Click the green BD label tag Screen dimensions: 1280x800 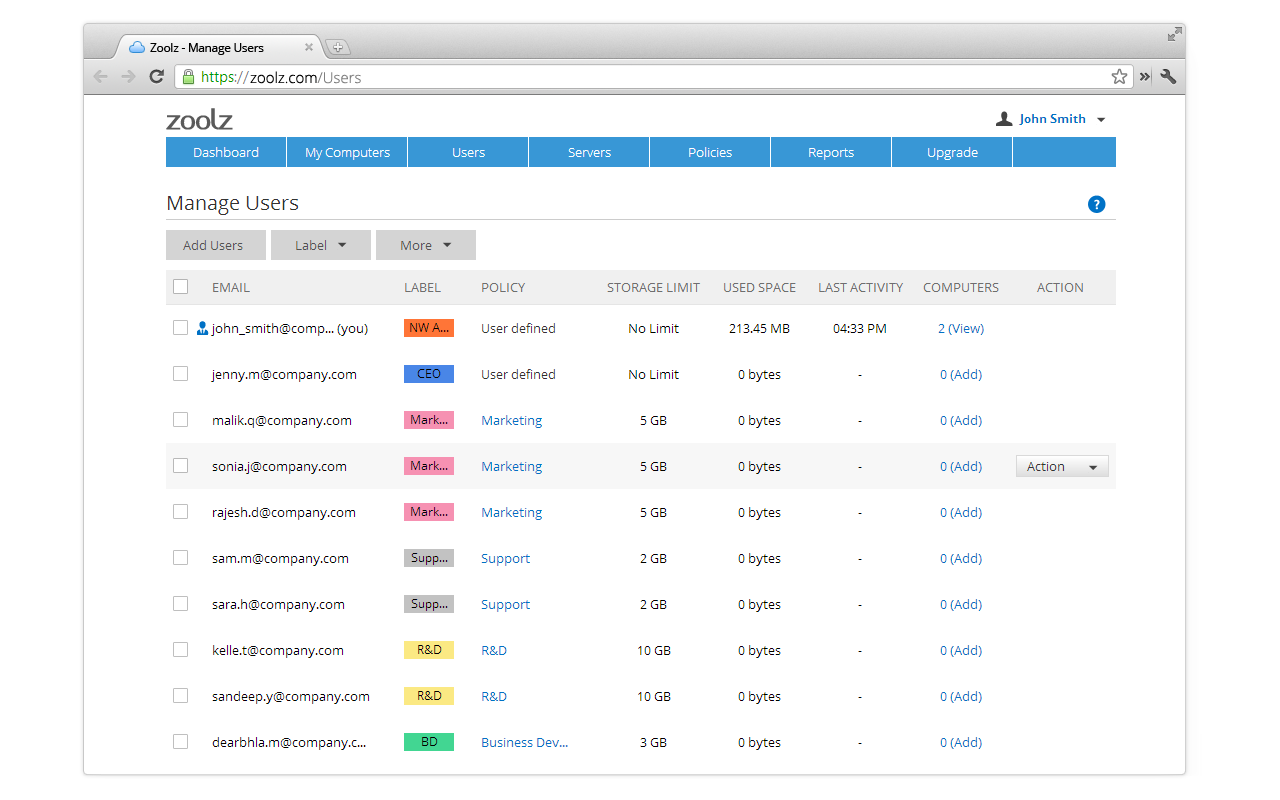click(429, 742)
